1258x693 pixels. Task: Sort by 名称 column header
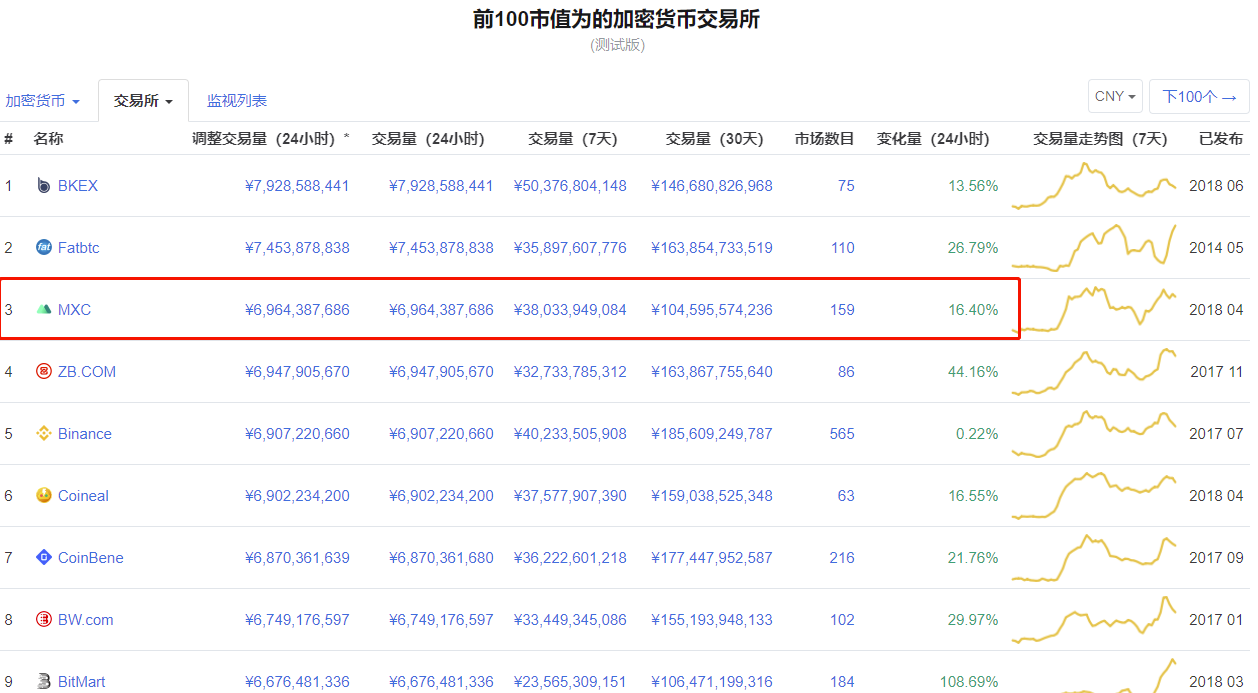pyautogui.click(x=48, y=139)
